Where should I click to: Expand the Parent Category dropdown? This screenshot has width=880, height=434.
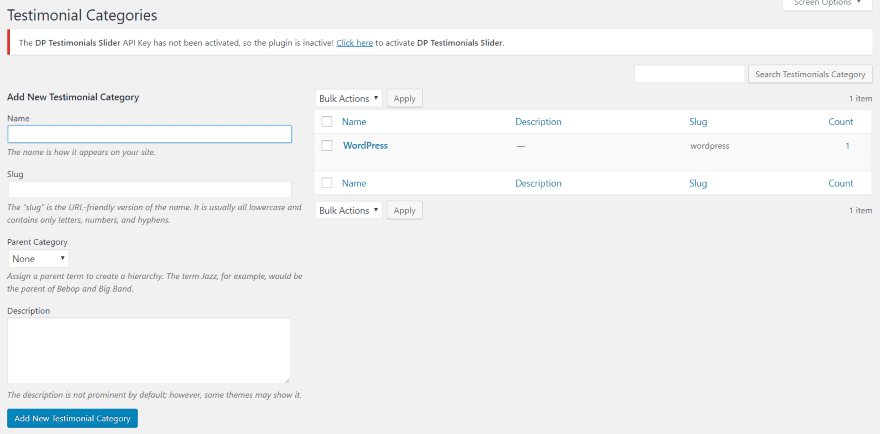pos(38,258)
